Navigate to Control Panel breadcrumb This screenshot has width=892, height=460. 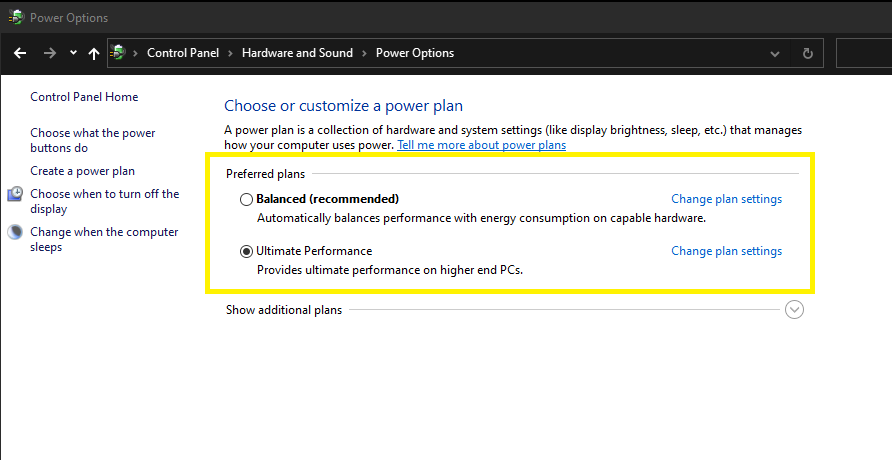[183, 53]
